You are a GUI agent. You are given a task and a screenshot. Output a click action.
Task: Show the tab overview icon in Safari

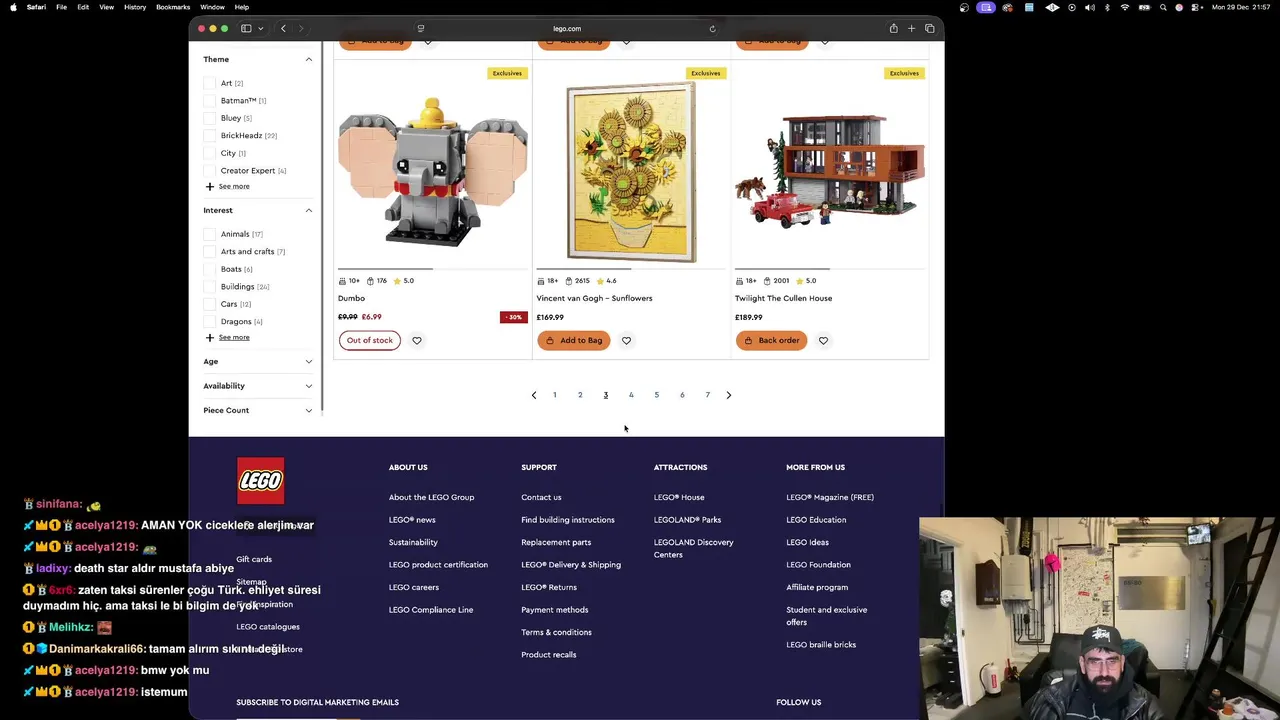click(929, 28)
